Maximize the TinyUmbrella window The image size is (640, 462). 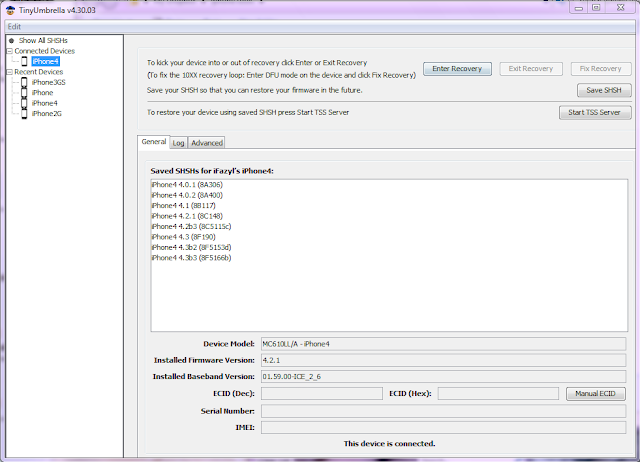pyautogui.click(x=596, y=8)
